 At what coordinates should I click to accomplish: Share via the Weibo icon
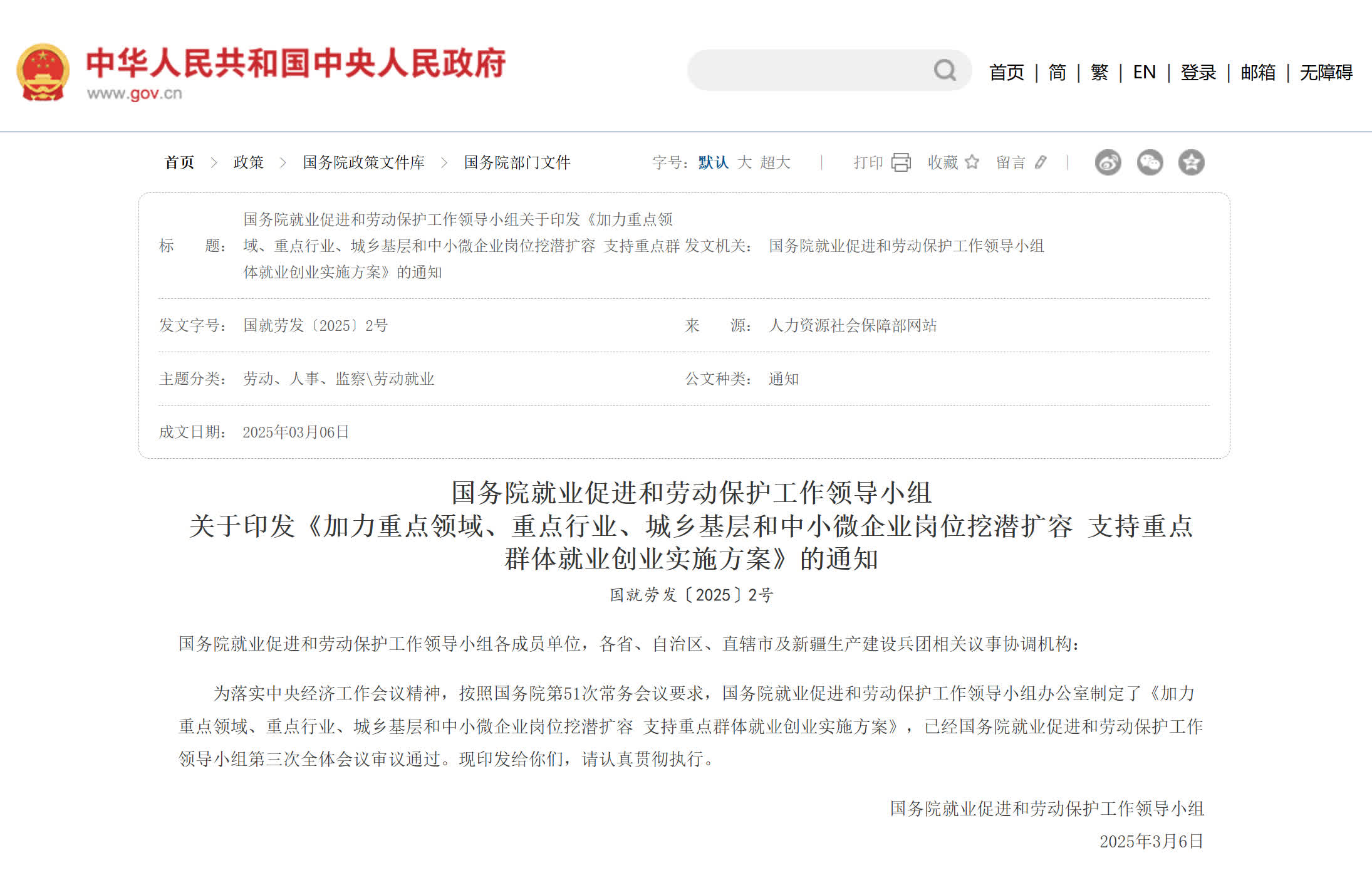click(x=1108, y=163)
